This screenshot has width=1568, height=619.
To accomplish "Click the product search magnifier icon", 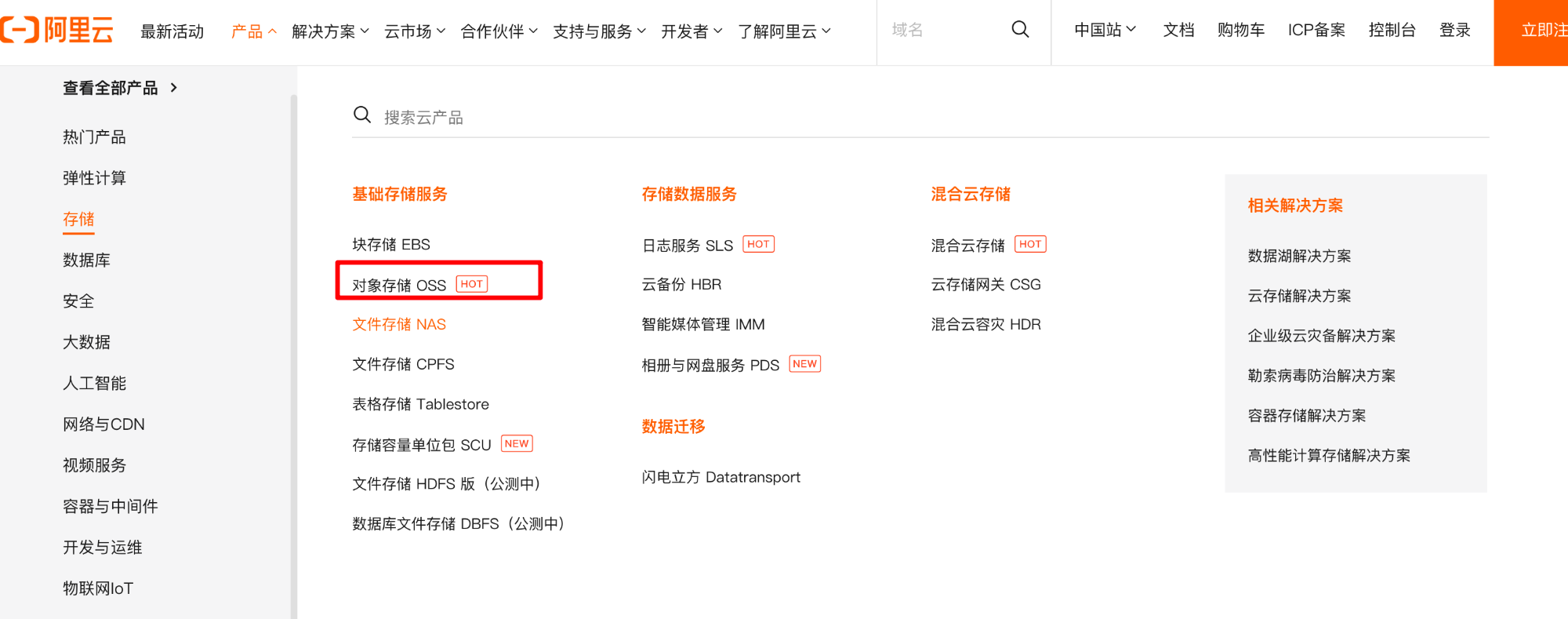I will coord(362,115).
